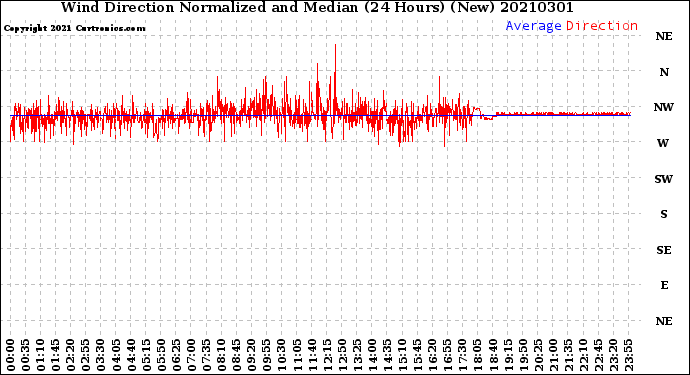Click the 16:55 time label
The height and width of the screenshot is (375, 690).
[x=448, y=355]
